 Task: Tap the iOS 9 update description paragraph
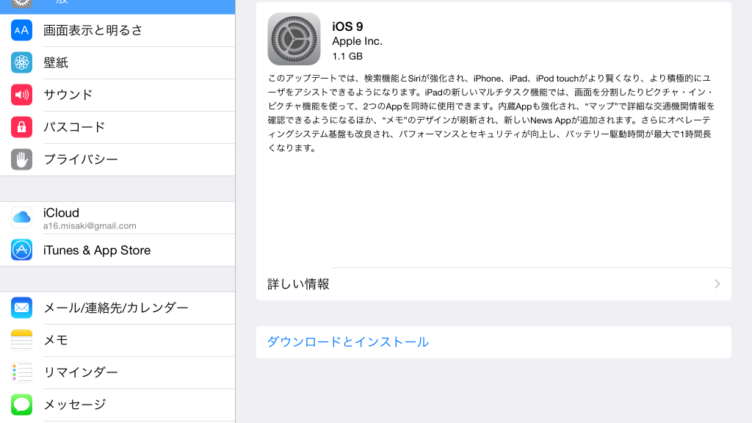click(491, 113)
